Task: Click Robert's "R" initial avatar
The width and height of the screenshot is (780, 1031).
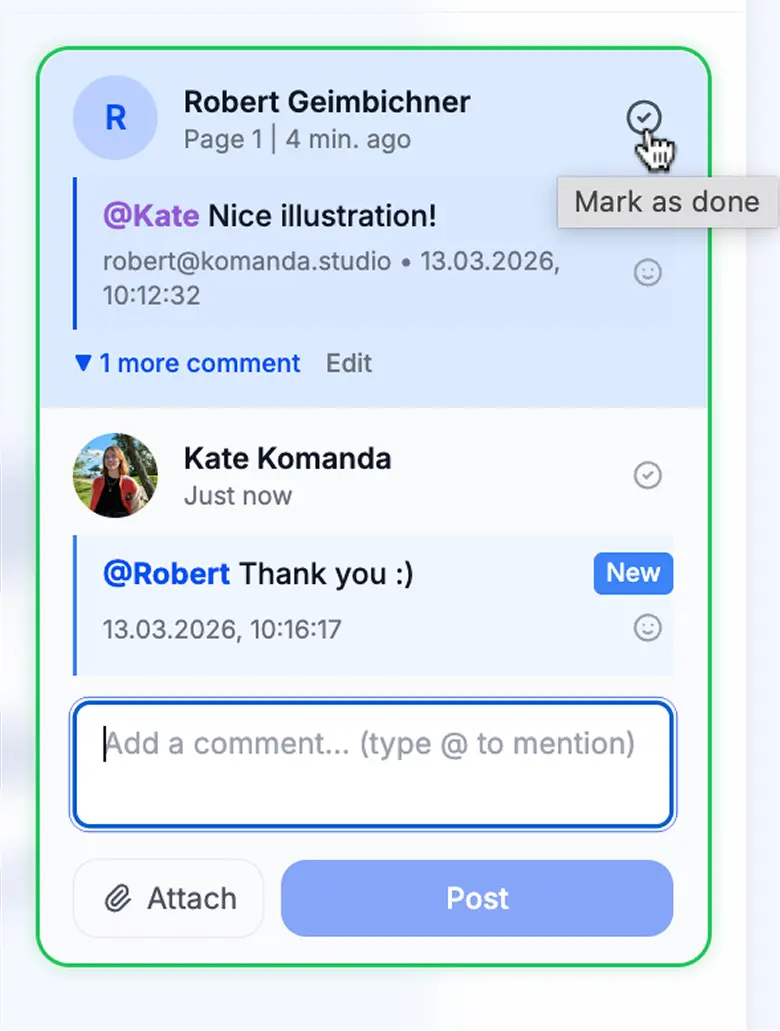Action: (x=115, y=118)
